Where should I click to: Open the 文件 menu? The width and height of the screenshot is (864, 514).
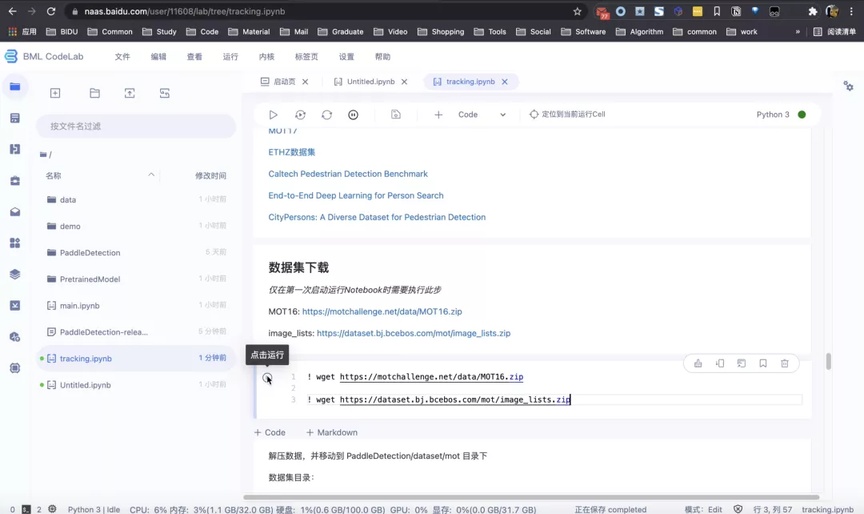[122, 56]
